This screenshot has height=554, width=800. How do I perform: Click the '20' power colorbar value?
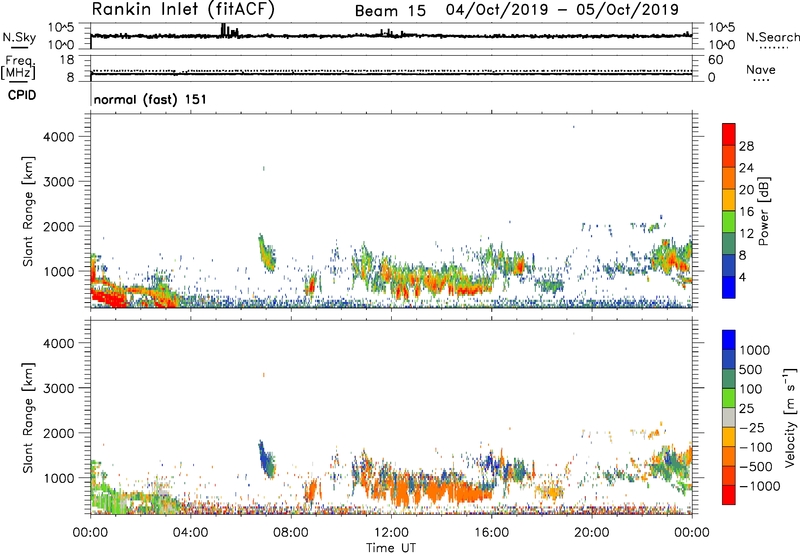point(746,190)
